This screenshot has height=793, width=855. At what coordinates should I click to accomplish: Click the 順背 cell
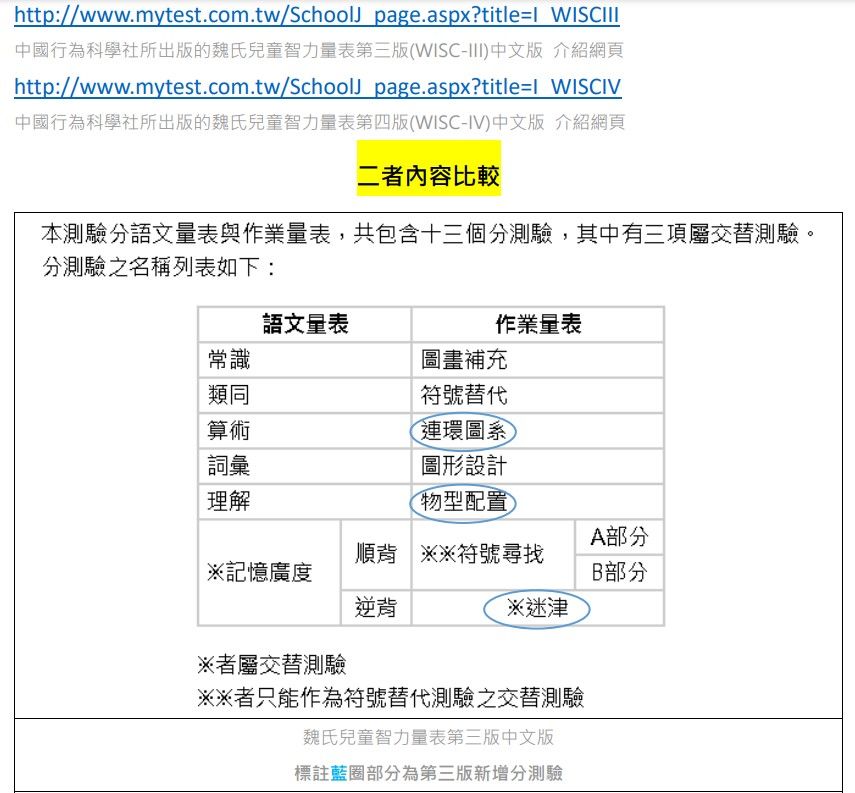(376, 553)
